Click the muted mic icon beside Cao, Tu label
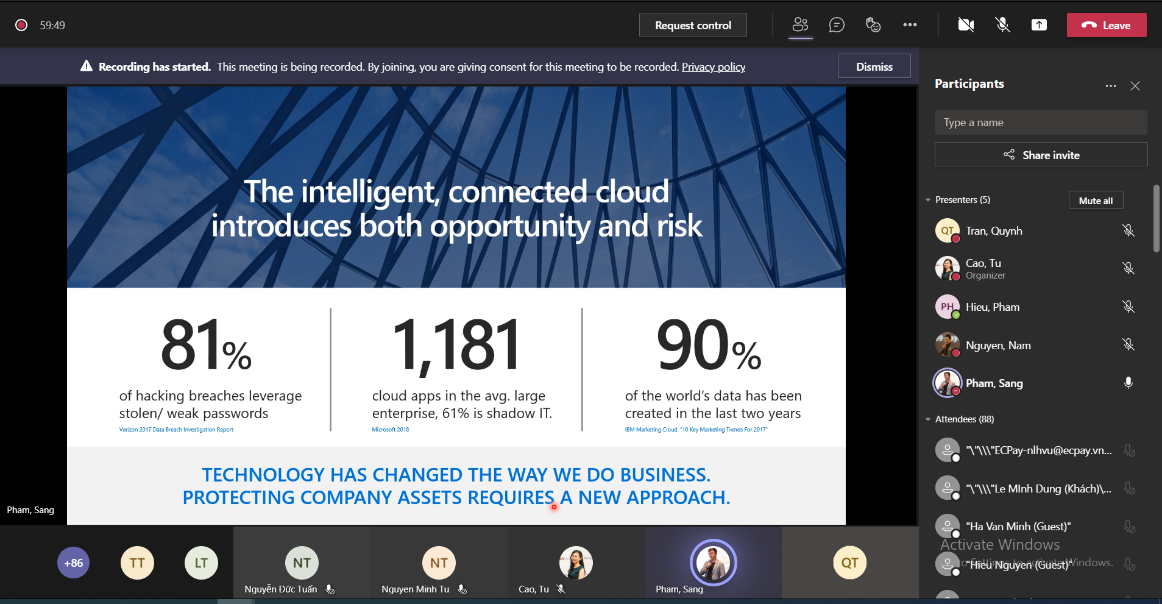The image size is (1162, 604). (561, 589)
